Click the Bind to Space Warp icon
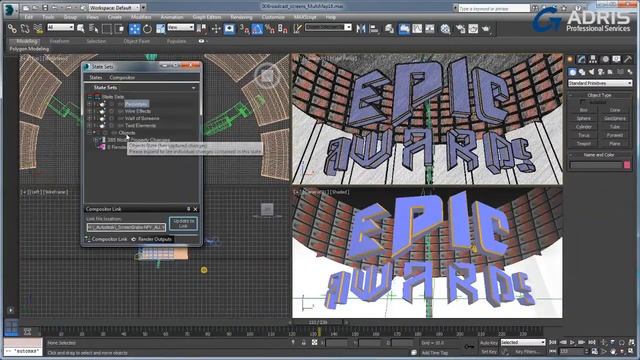Viewport: 640px width, 360px height. click(x=38, y=29)
